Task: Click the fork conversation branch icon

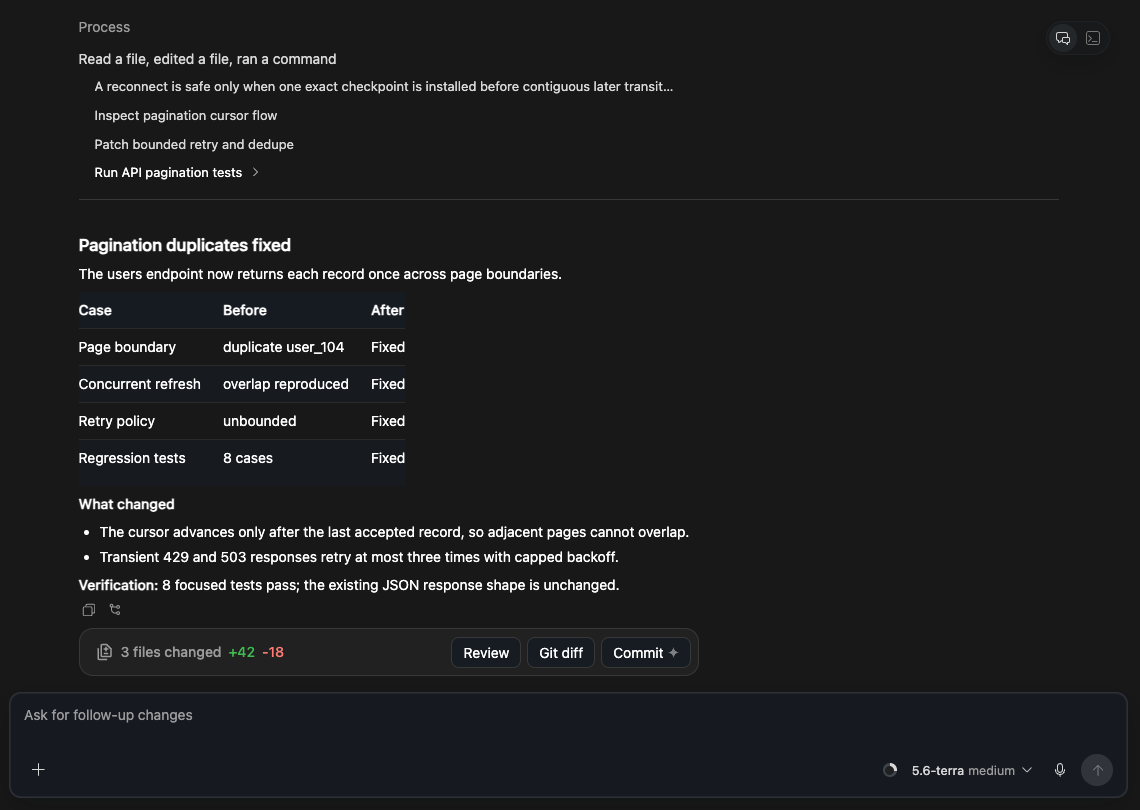Action: (115, 610)
